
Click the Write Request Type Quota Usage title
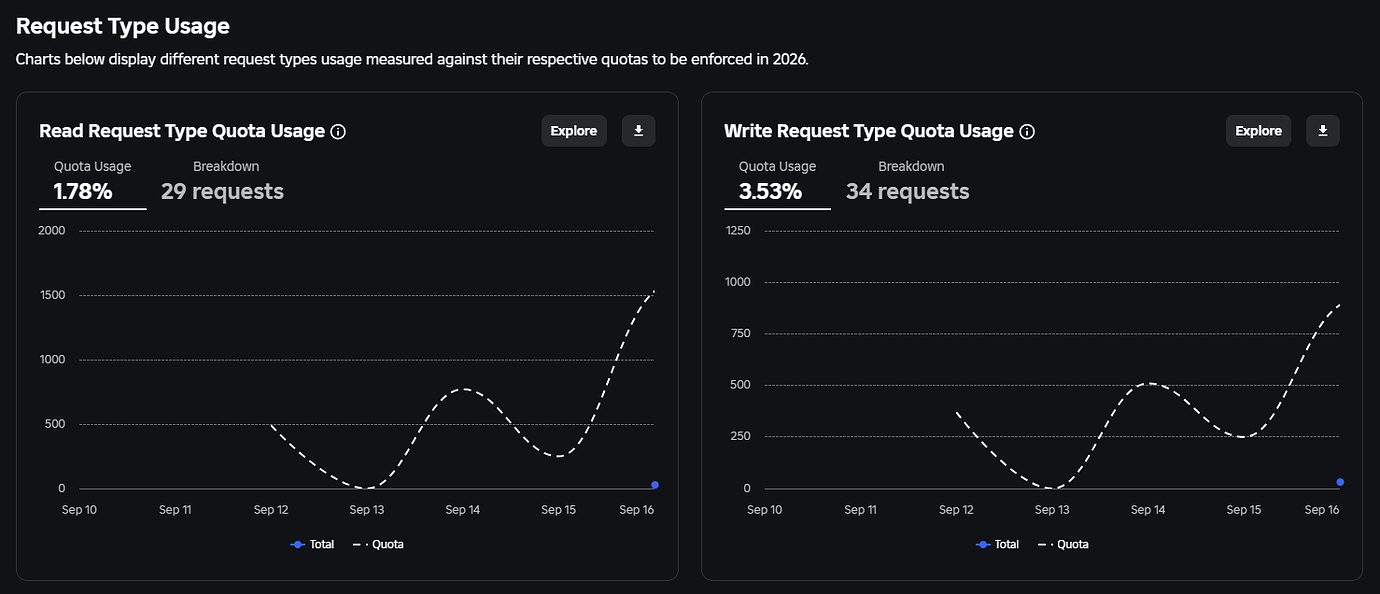[868, 131]
